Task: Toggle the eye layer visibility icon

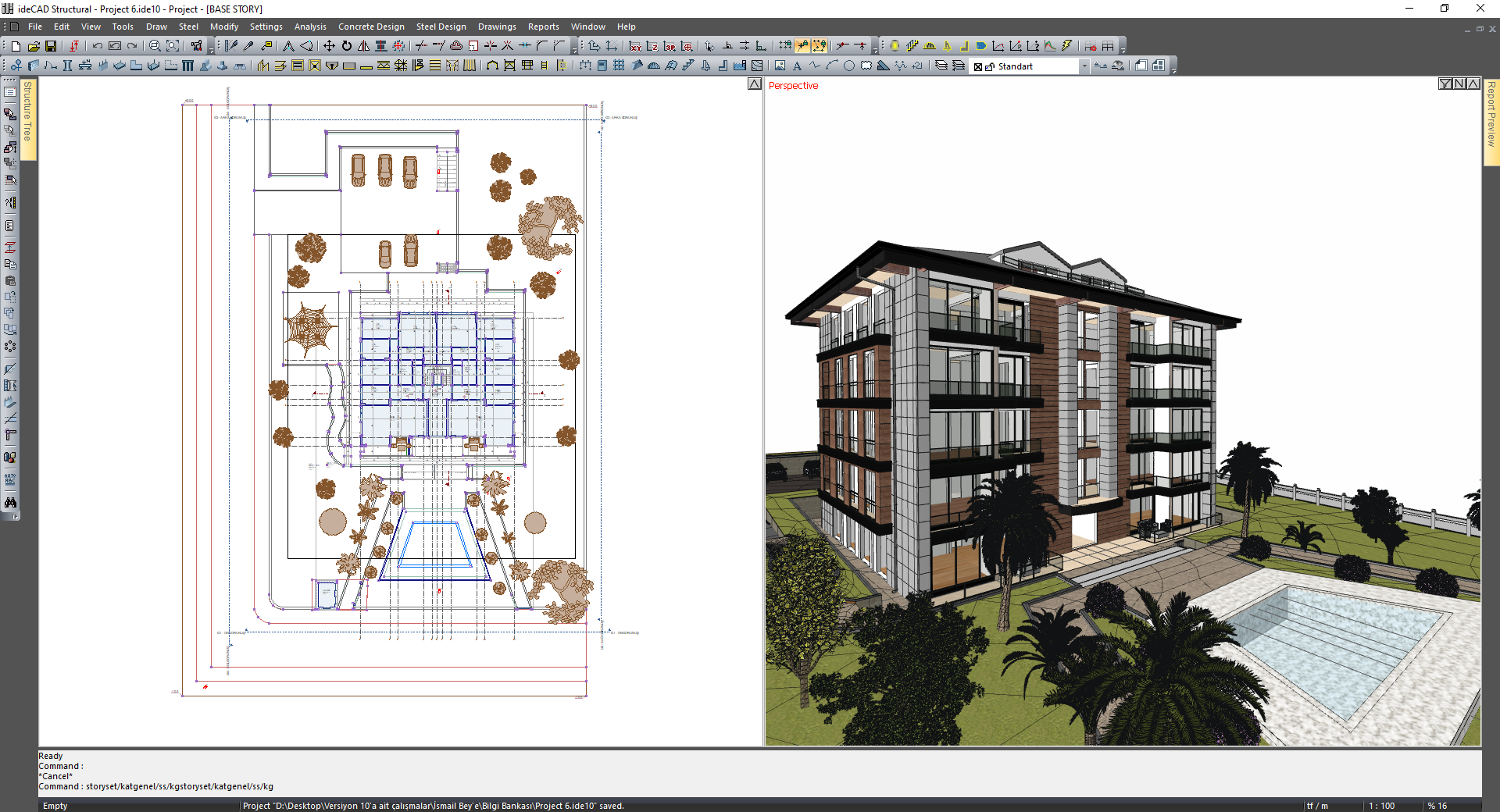Action: 1118,66
